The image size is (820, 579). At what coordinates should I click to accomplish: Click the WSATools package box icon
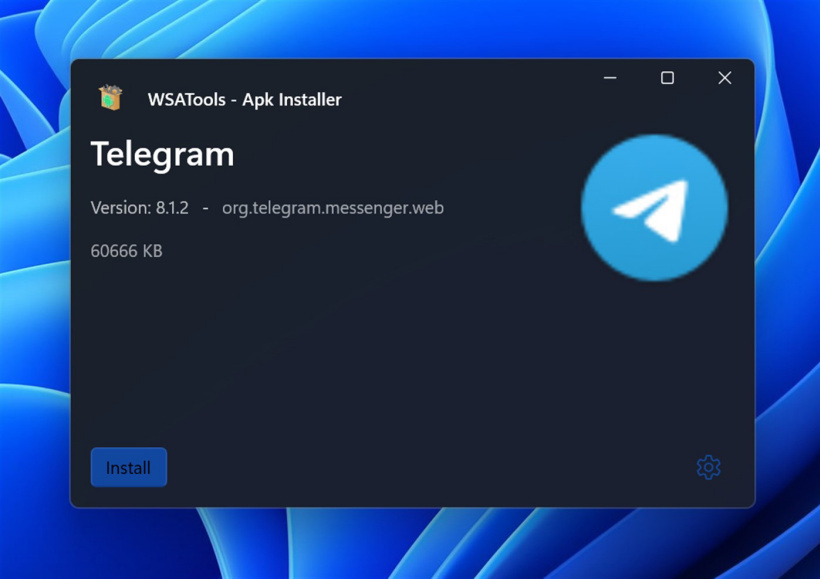click(x=110, y=97)
